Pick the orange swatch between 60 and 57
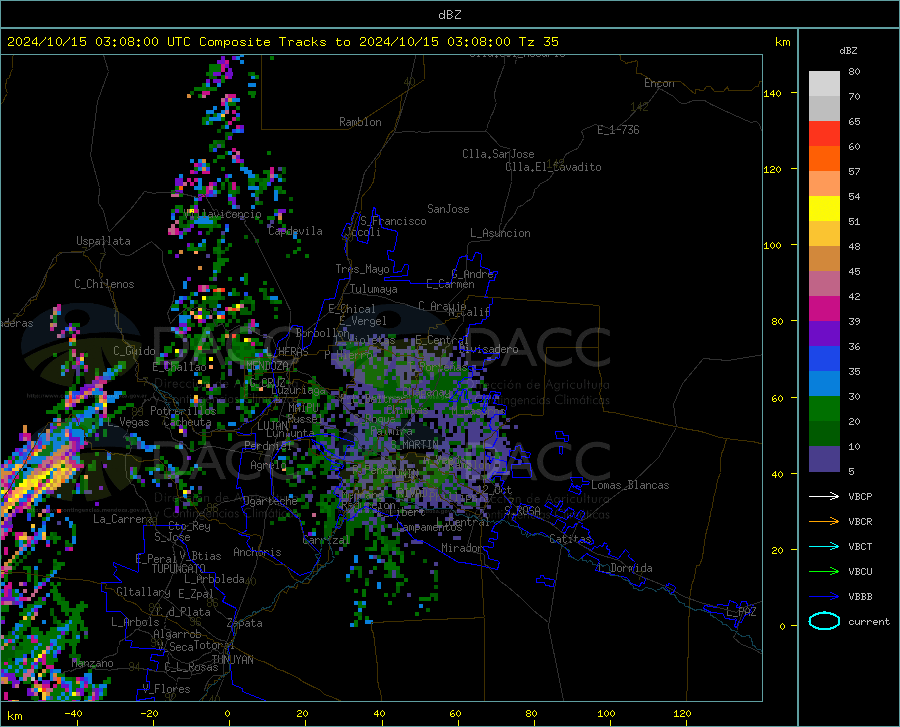 pyautogui.click(x=824, y=159)
